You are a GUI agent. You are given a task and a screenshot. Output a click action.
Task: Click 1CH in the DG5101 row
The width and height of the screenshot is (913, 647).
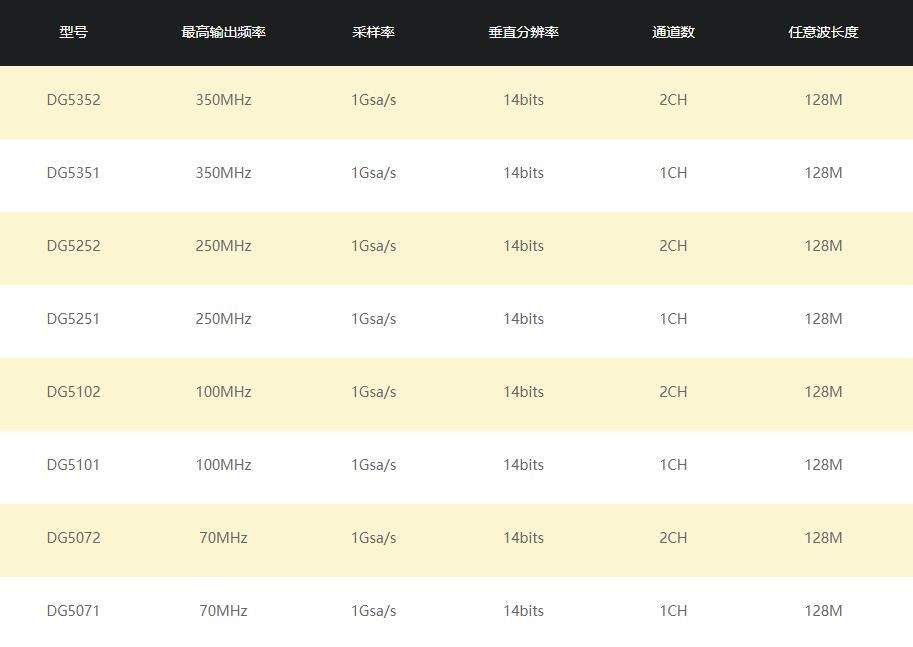point(673,465)
